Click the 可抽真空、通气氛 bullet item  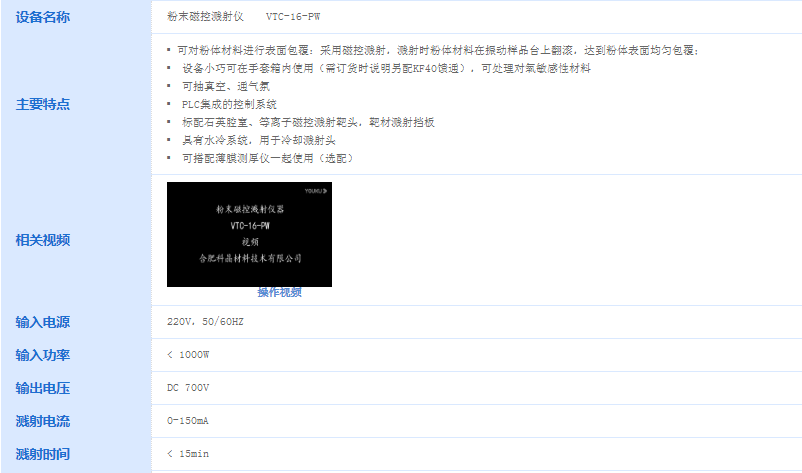coord(226,86)
